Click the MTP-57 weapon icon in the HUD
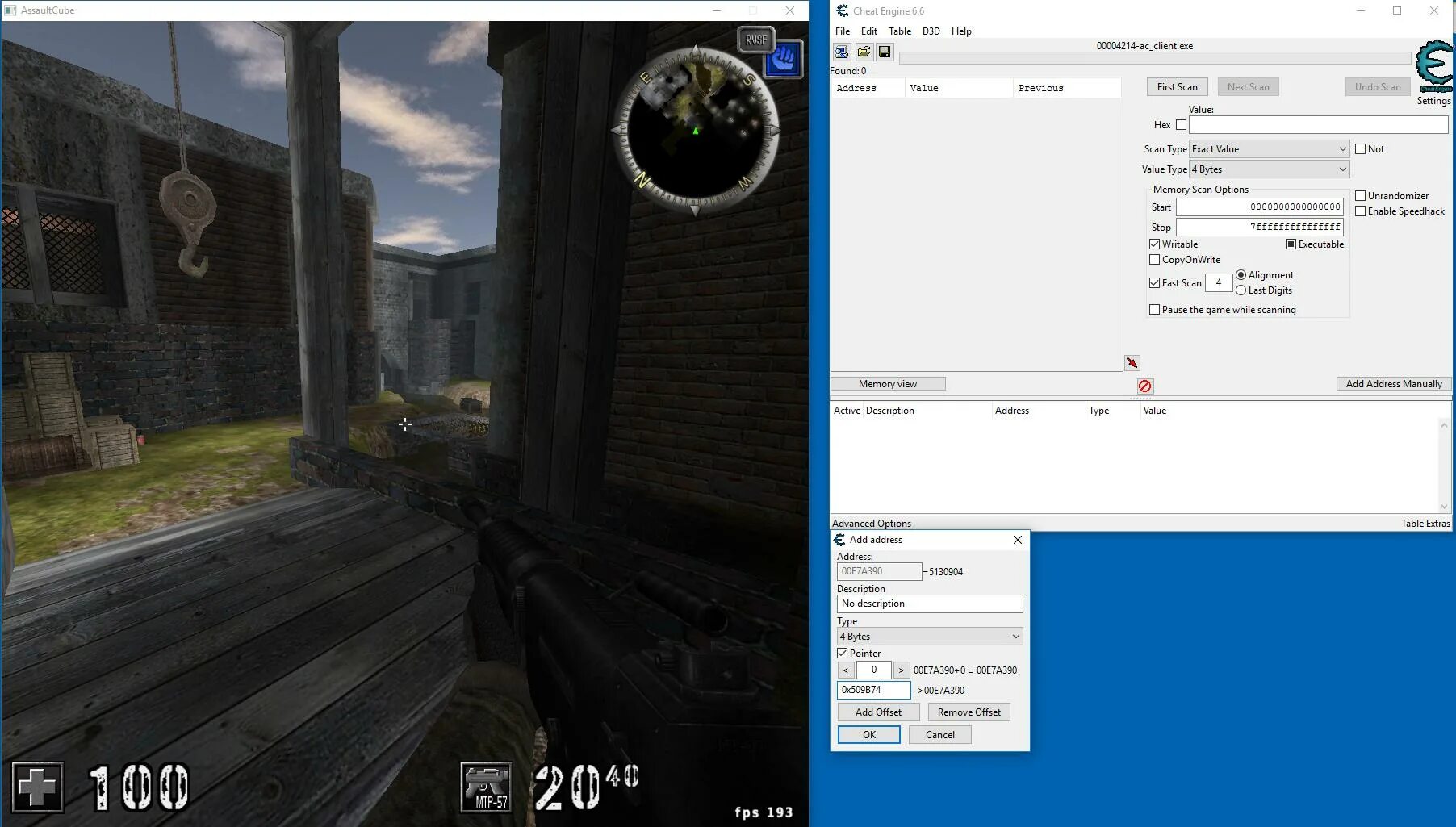Screen dimensions: 1456x827 pyautogui.click(x=486, y=787)
